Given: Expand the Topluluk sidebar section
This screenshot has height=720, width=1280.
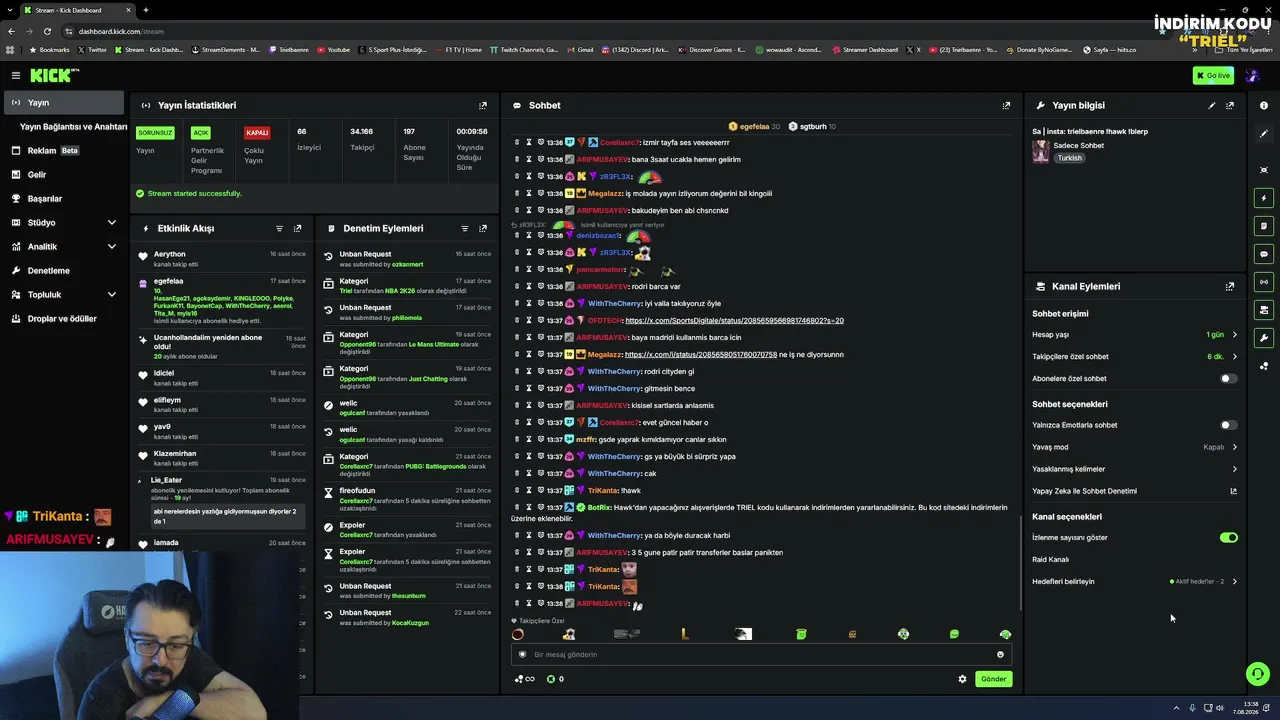Looking at the screenshot, I should [111, 294].
